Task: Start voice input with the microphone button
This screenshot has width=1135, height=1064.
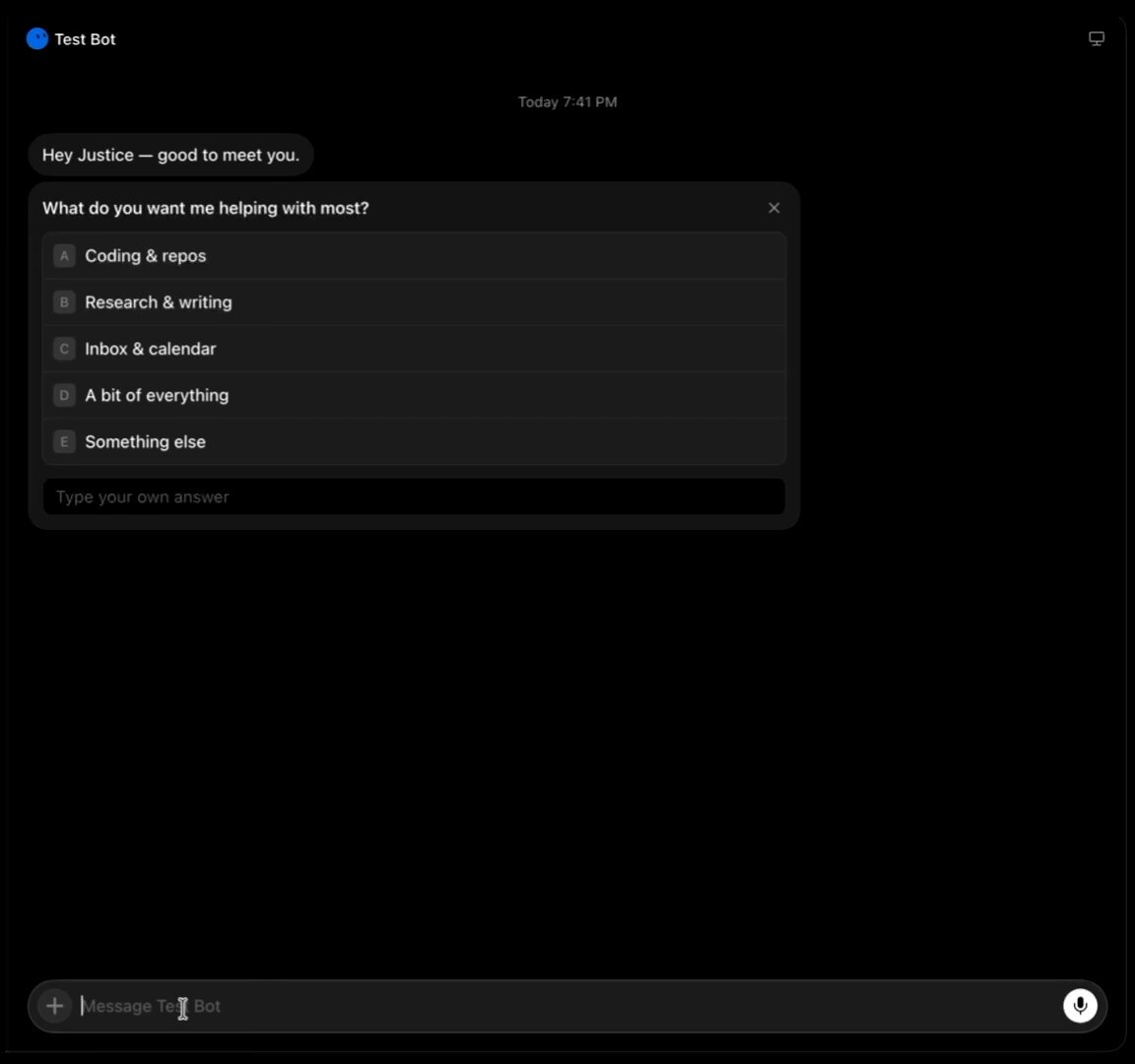Action: coord(1079,1005)
